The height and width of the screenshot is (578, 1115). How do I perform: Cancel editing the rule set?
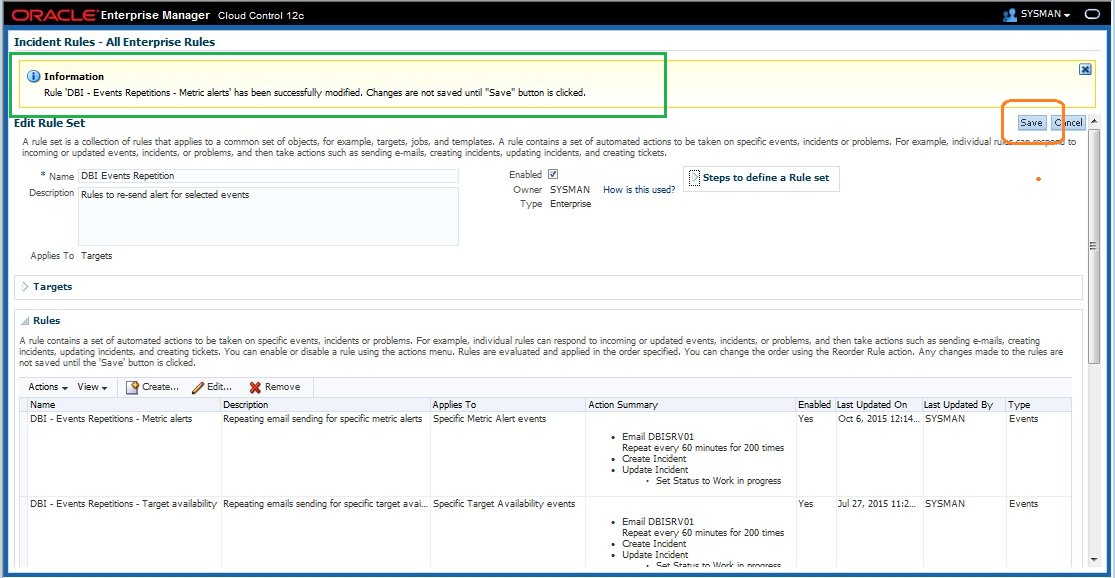[1068, 122]
